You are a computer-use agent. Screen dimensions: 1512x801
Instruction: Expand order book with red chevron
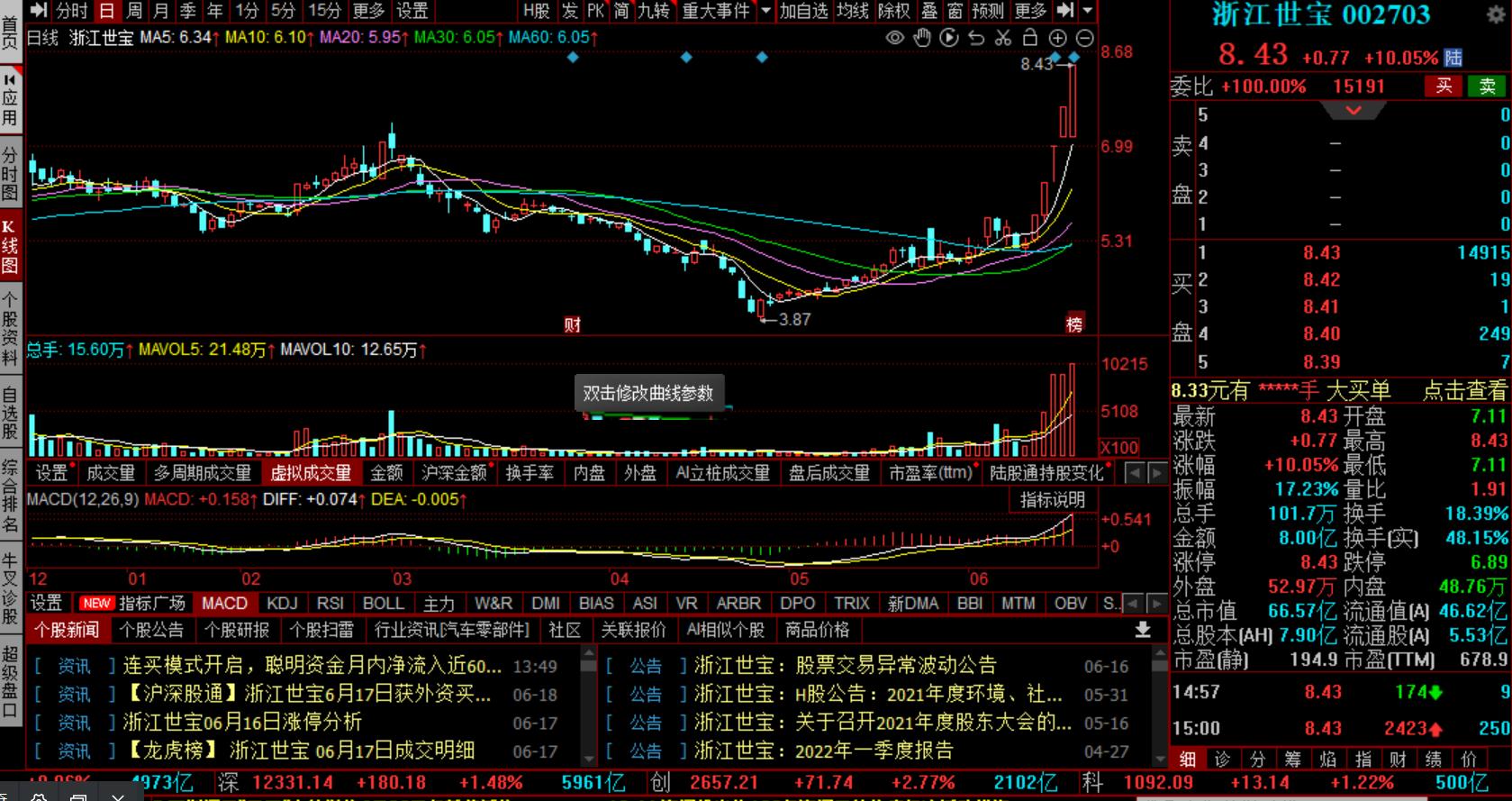click(x=1354, y=110)
